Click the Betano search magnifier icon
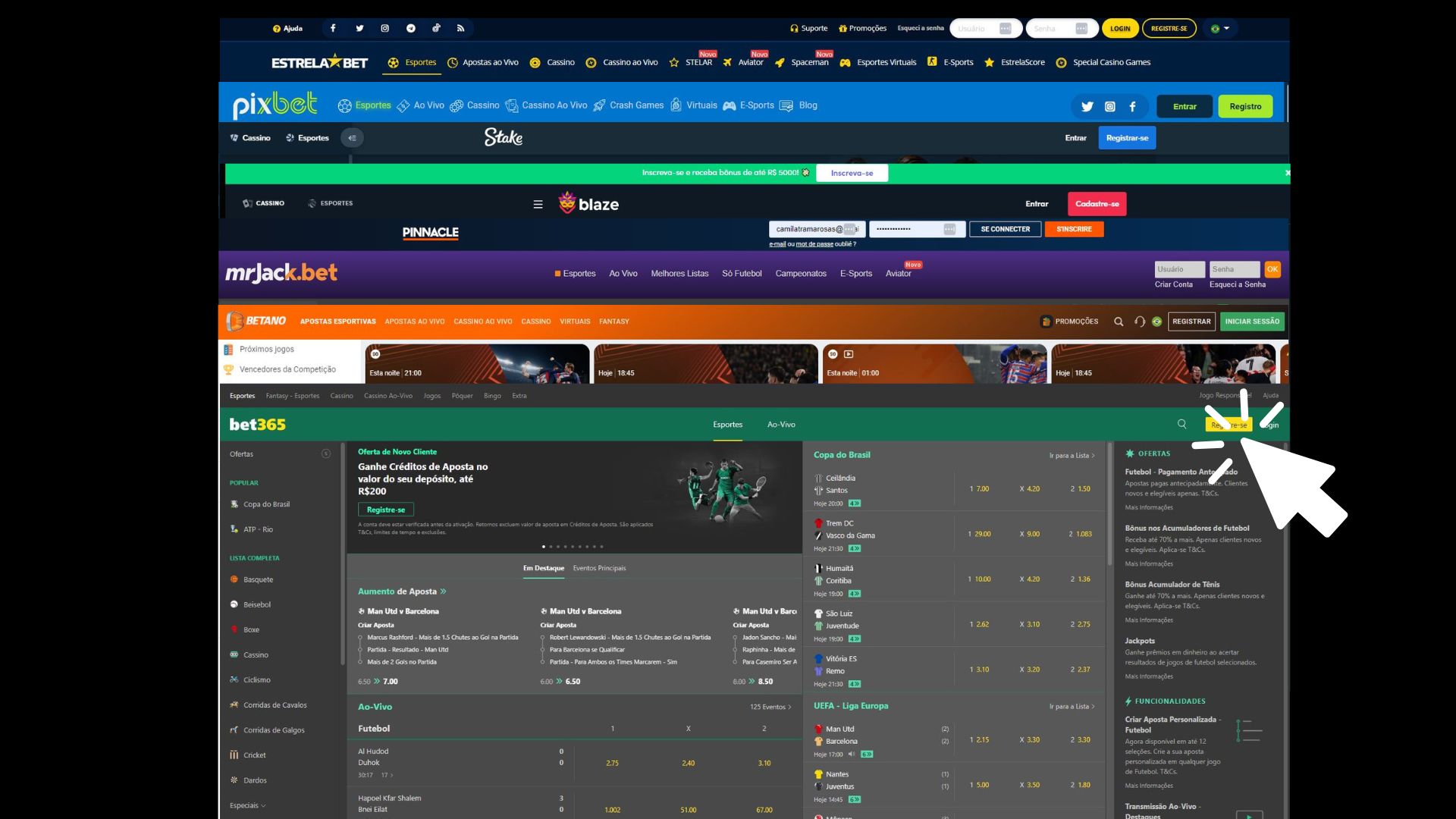This screenshot has width=1456, height=819. 1118,322
